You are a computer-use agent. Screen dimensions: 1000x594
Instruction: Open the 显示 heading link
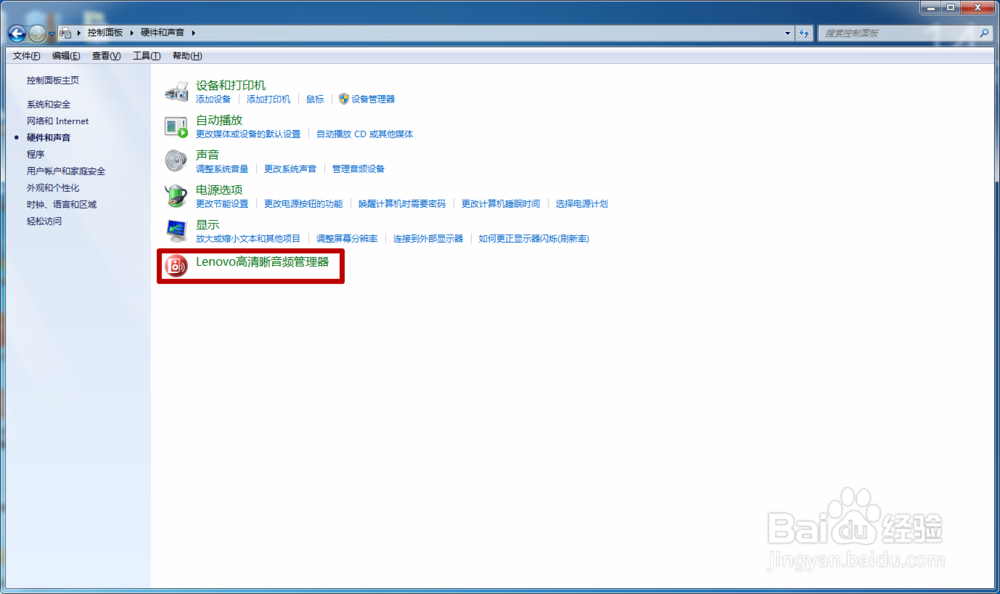pos(207,225)
